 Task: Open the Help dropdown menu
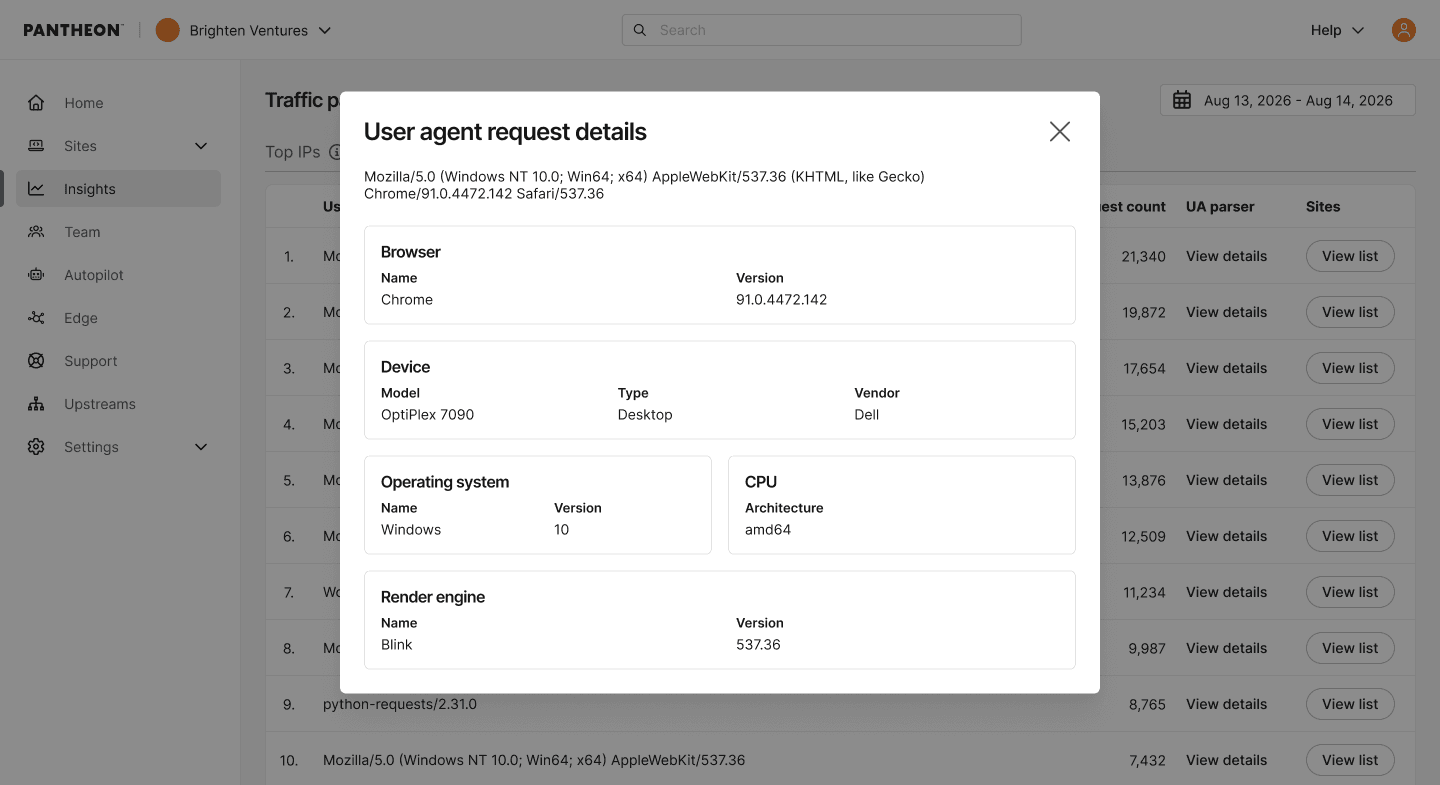point(1337,30)
